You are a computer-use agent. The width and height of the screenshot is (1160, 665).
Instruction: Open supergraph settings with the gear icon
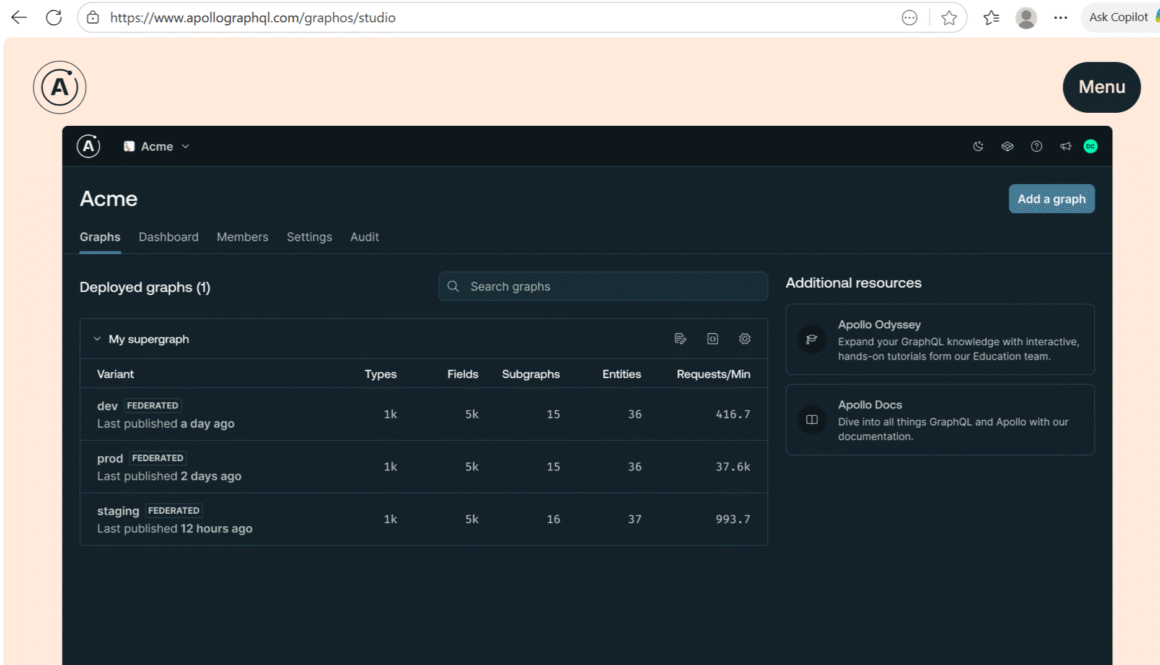coord(745,339)
